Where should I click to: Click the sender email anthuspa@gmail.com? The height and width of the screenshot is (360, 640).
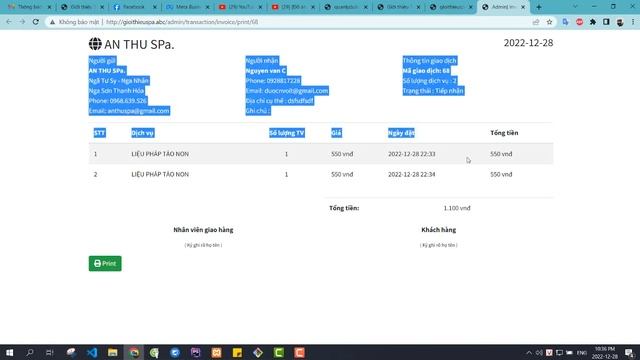point(138,111)
